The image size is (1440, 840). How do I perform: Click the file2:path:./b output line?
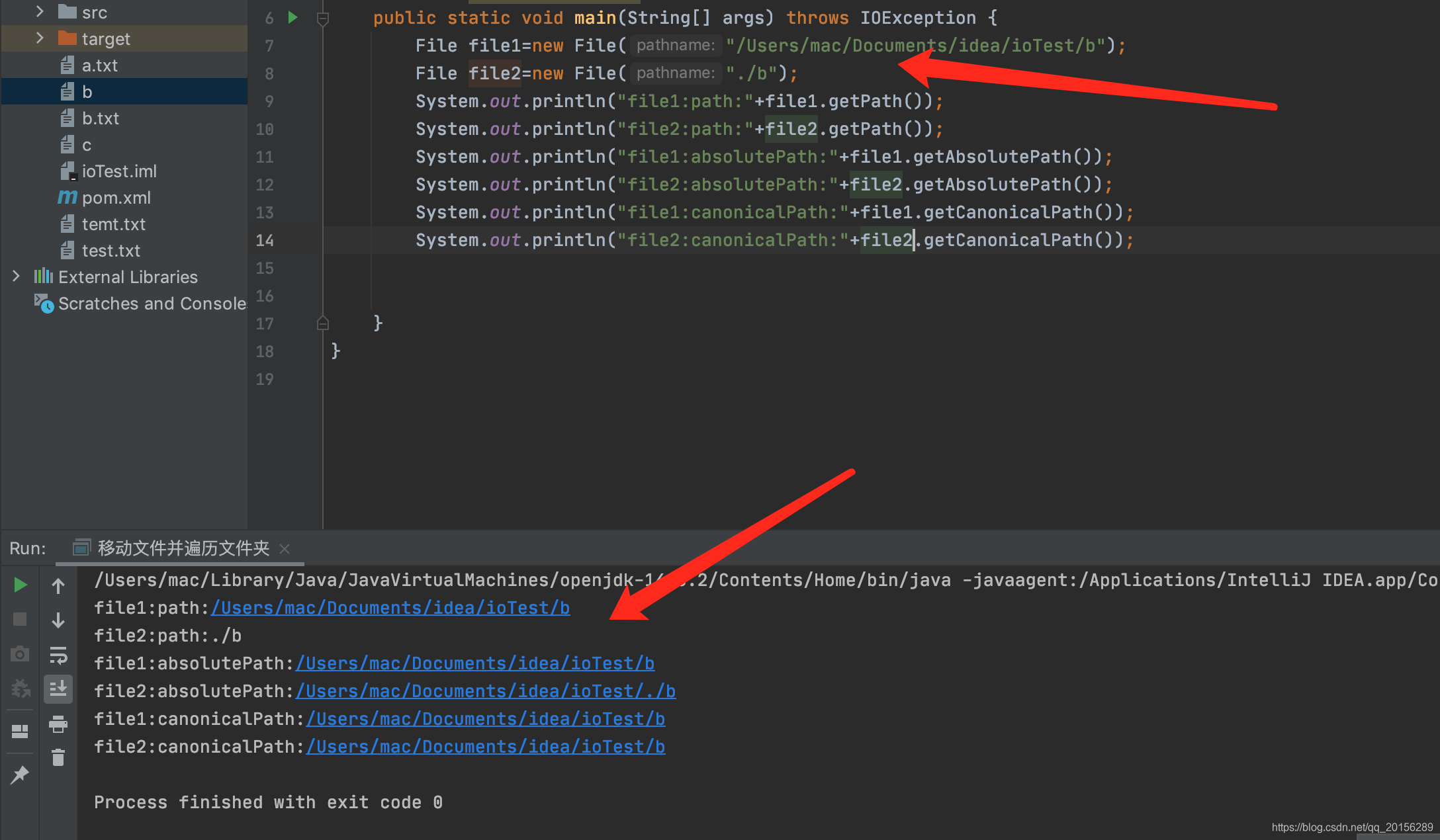pos(167,636)
